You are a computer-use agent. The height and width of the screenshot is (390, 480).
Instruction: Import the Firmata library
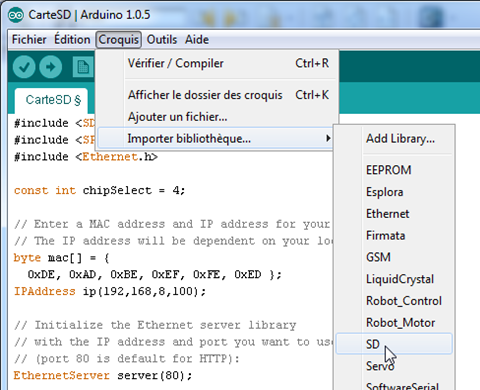(x=394, y=236)
